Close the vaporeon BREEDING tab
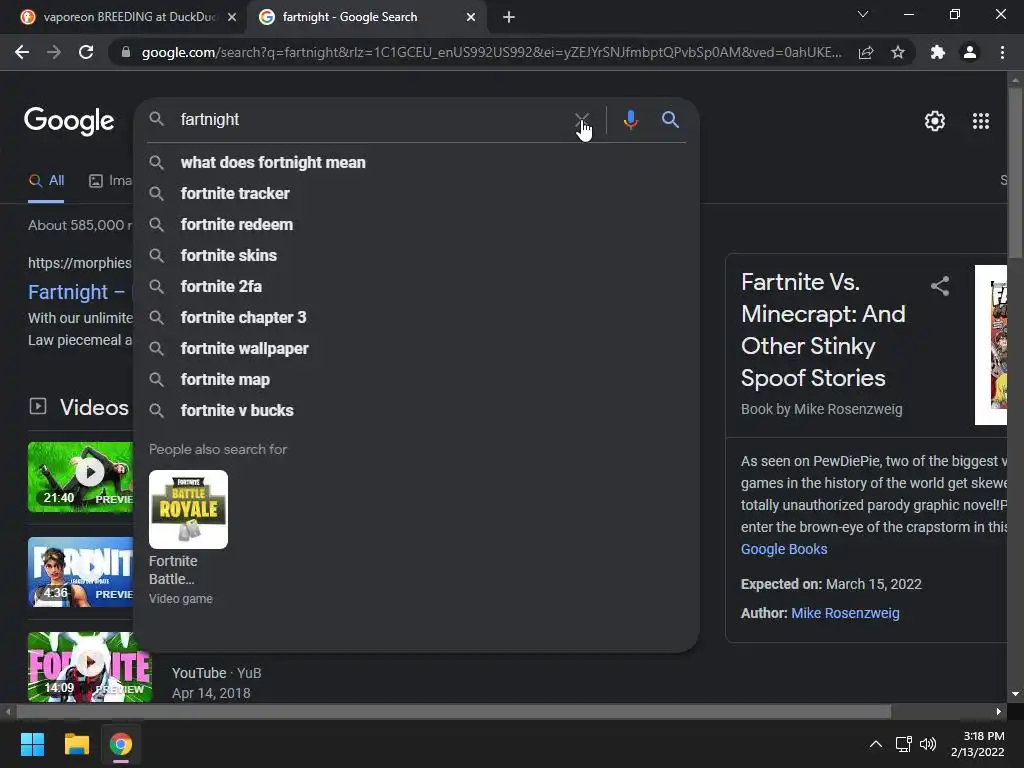This screenshot has height=768, width=1024. tap(232, 17)
